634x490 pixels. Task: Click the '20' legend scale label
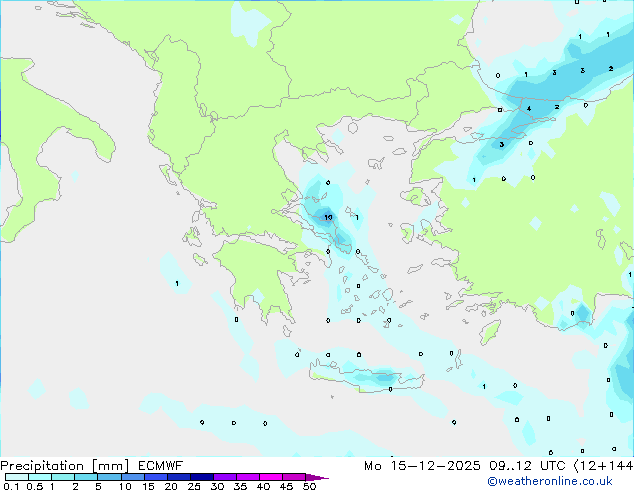click(x=171, y=486)
